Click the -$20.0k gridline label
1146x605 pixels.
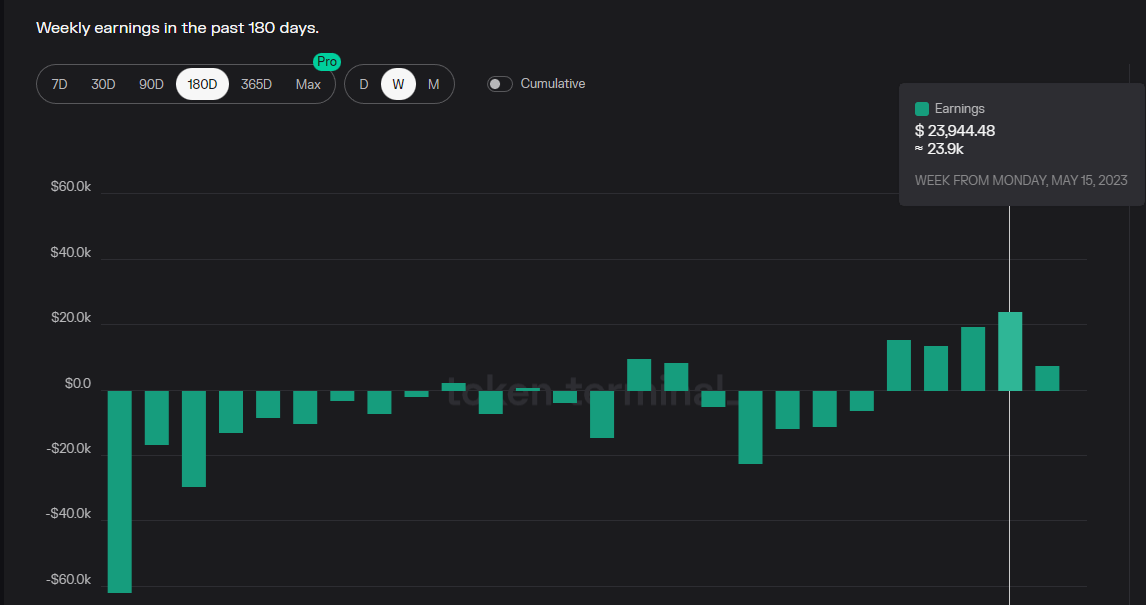66,448
